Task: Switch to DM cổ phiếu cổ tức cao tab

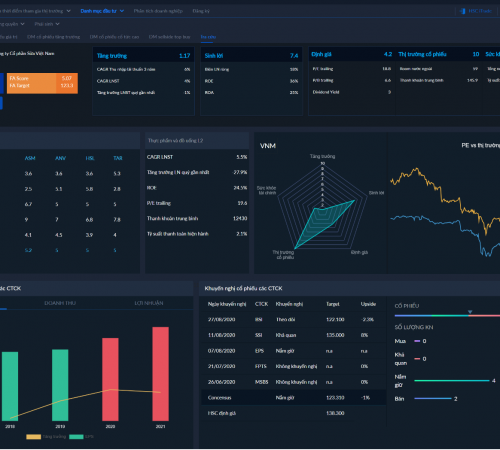Action: click(114, 37)
